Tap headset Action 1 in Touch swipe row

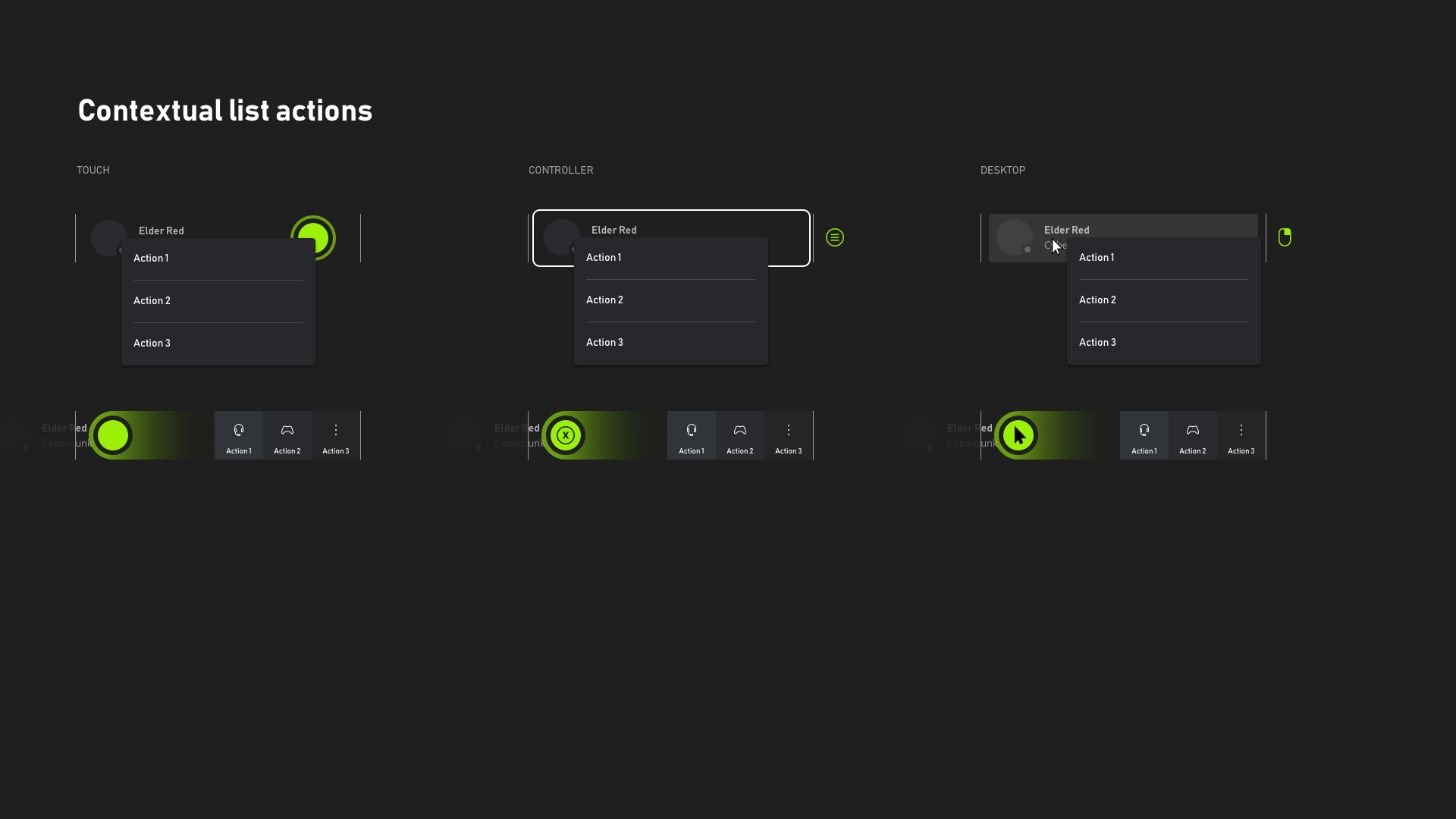(x=239, y=435)
